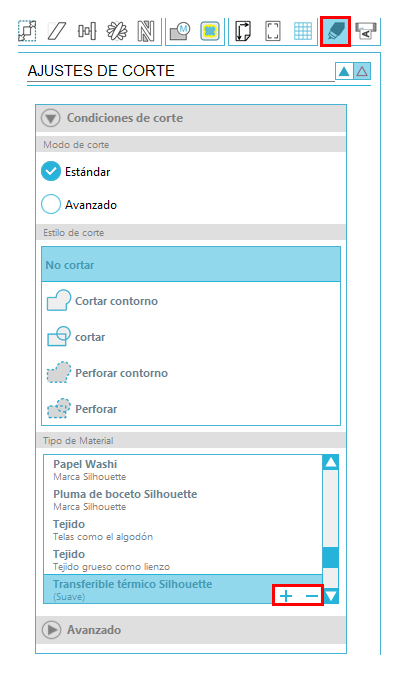Click the Send to Silhouette icon

click(x=365, y=31)
